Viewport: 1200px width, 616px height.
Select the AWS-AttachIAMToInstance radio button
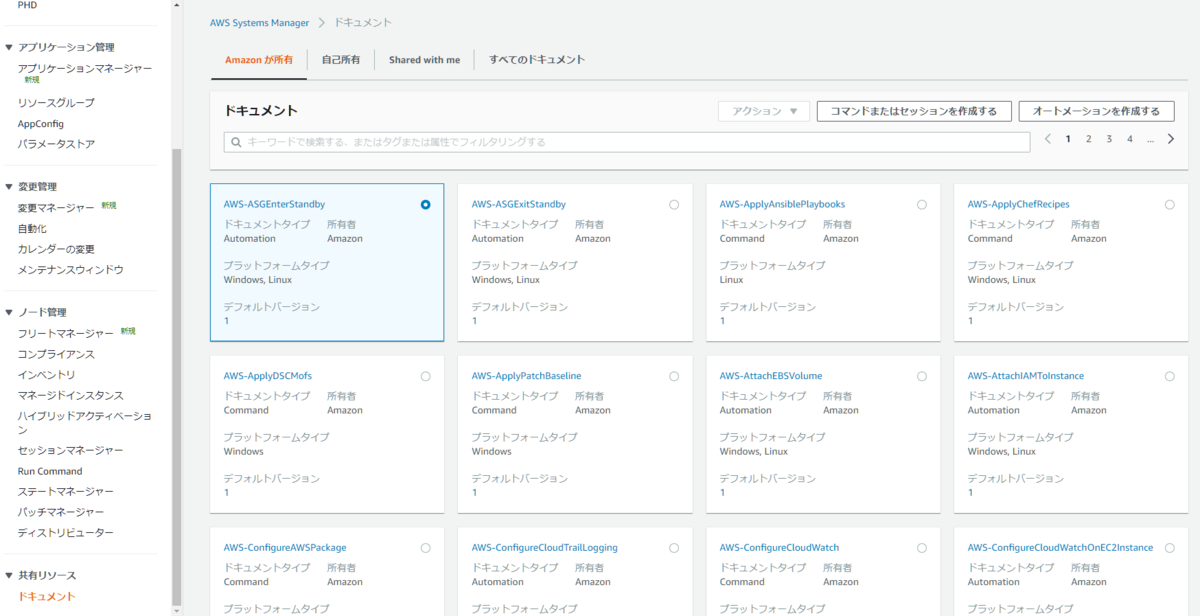[1170, 376]
